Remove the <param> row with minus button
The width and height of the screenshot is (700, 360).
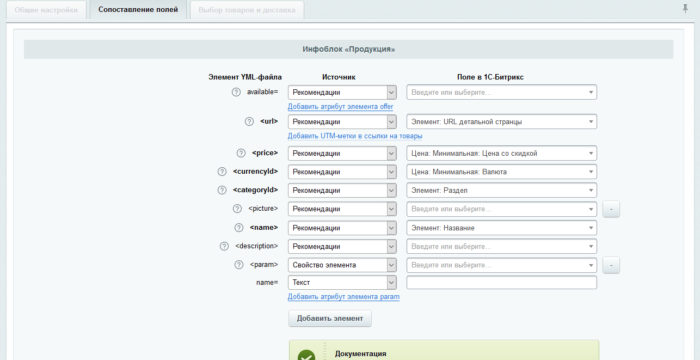pyautogui.click(x=611, y=265)
